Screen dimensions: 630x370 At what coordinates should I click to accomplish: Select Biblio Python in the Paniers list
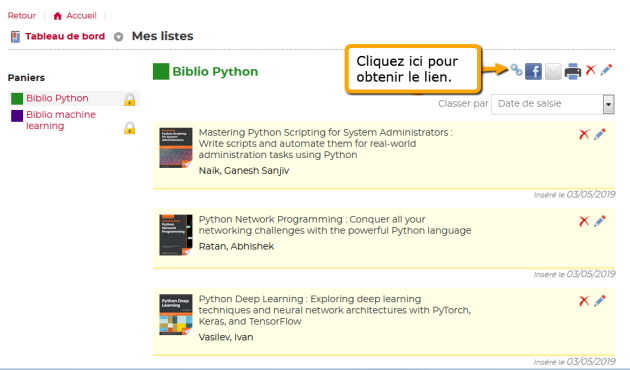pyautogui.click(x=57, y=98)
